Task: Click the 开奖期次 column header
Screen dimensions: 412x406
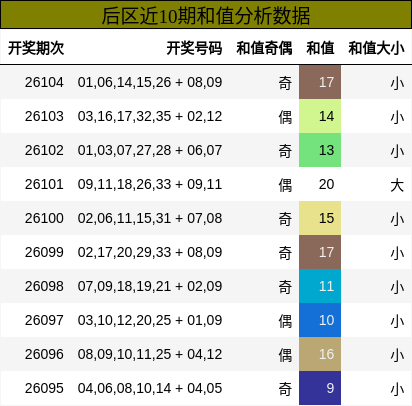Action: coord(36,48)
